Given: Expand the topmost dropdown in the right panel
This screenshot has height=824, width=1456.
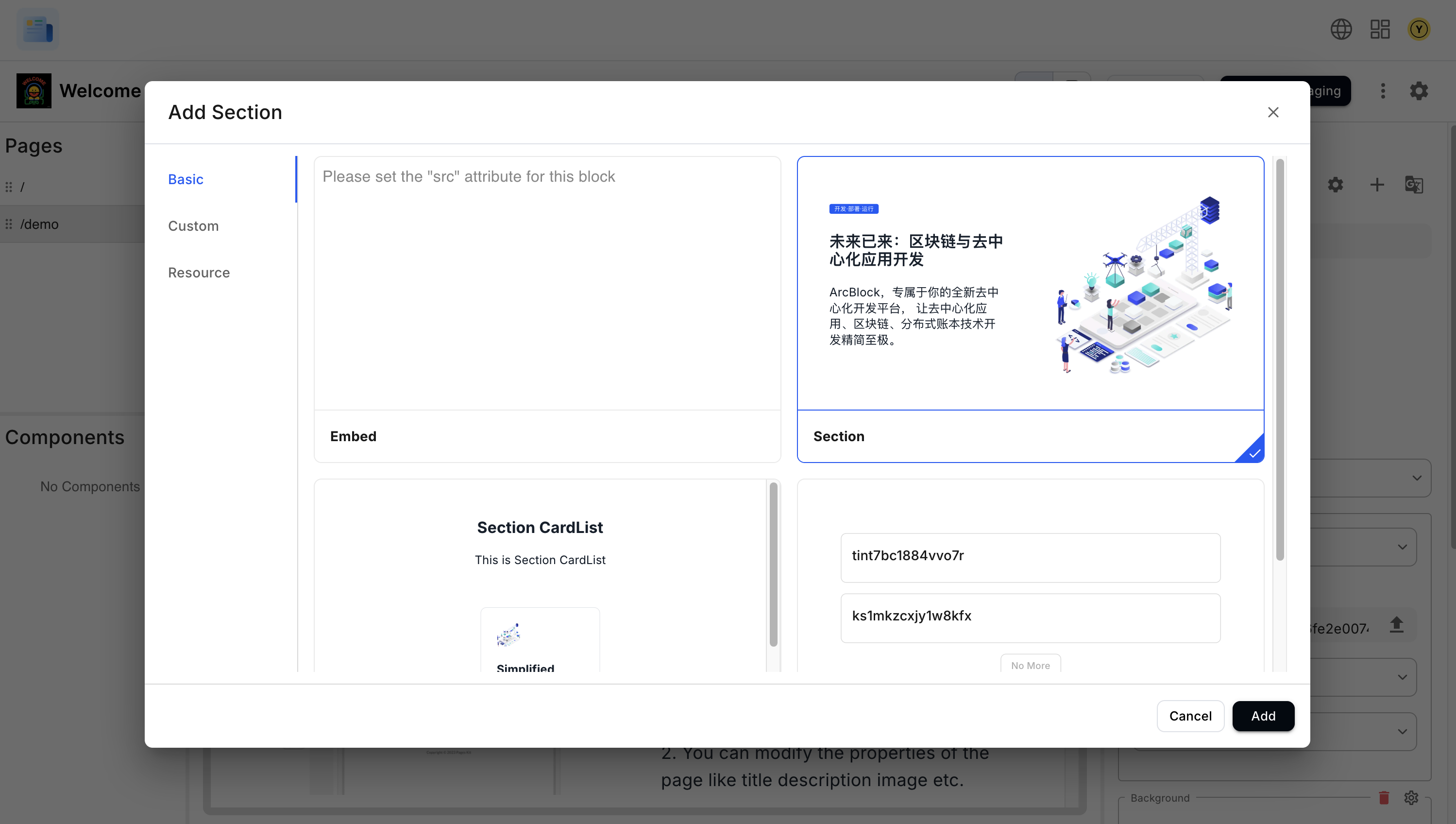Looking at the screenshot, I should [x=1416, y=478].
